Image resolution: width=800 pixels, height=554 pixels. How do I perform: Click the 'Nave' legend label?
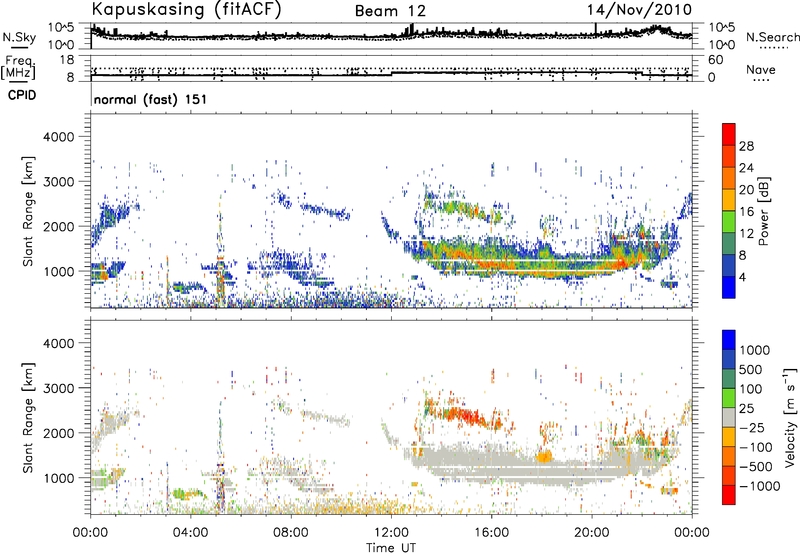tap(761, 69)
